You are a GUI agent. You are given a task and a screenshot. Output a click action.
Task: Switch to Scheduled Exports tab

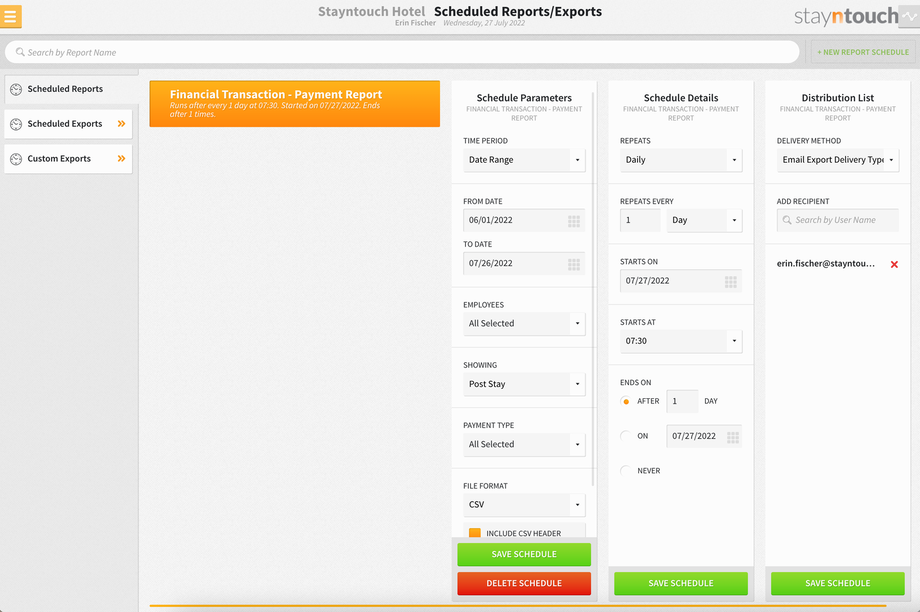point(68,124)
